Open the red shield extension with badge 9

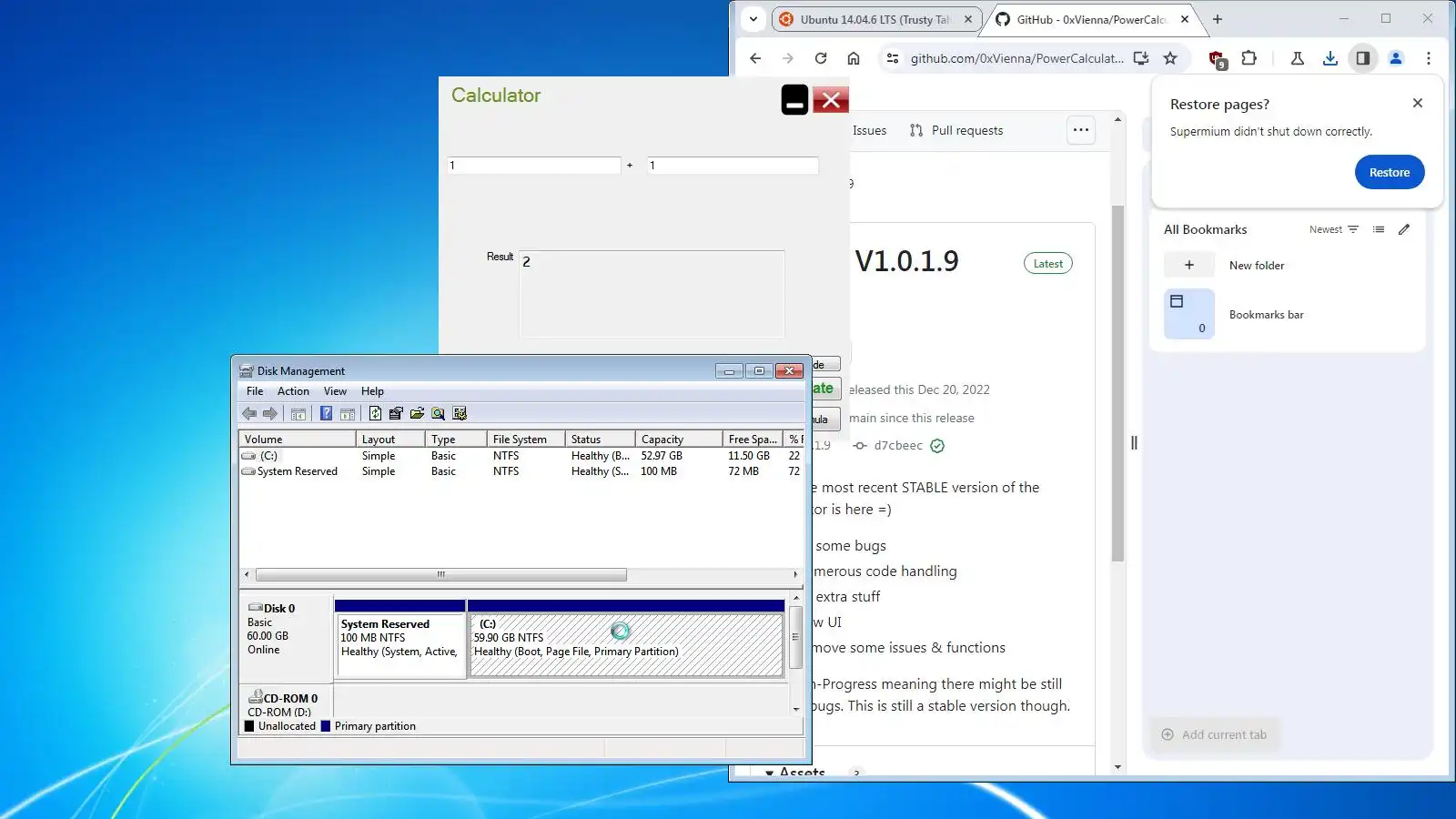click(1217, 59)
